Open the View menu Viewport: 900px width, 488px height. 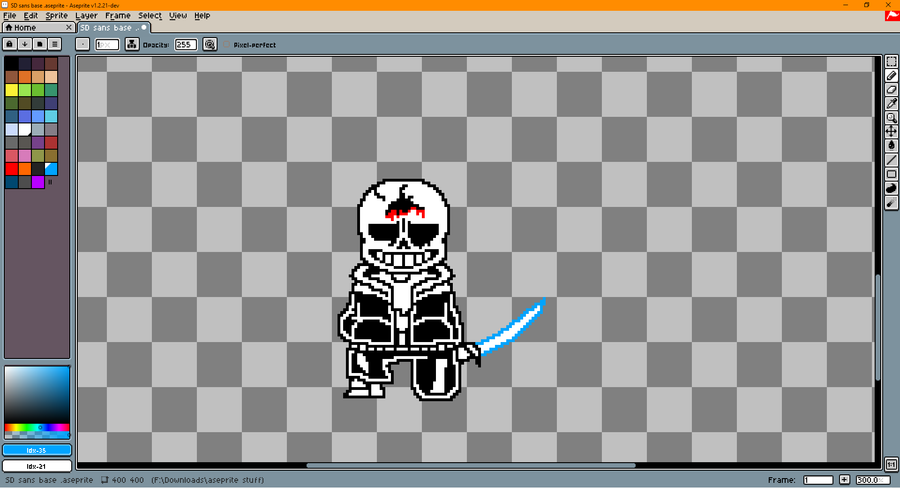click(x=178, y=16)
